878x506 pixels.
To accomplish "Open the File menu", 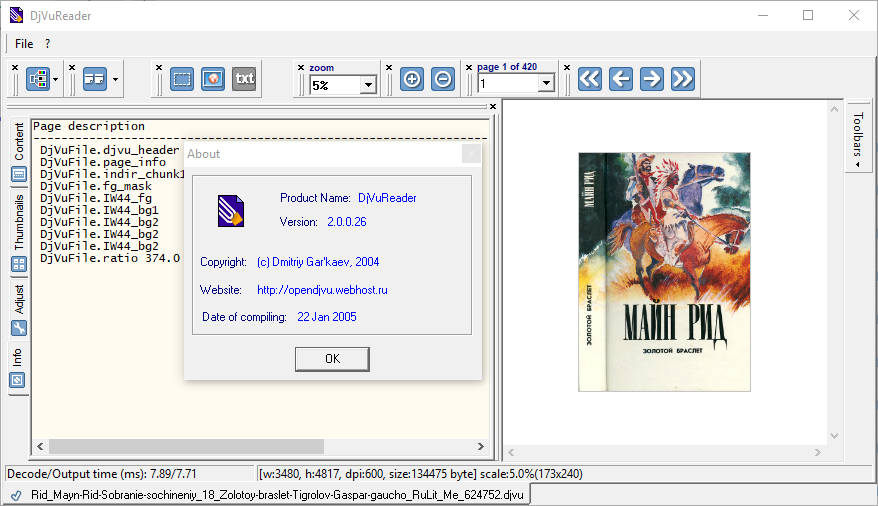I will click(x=24, y=44).
